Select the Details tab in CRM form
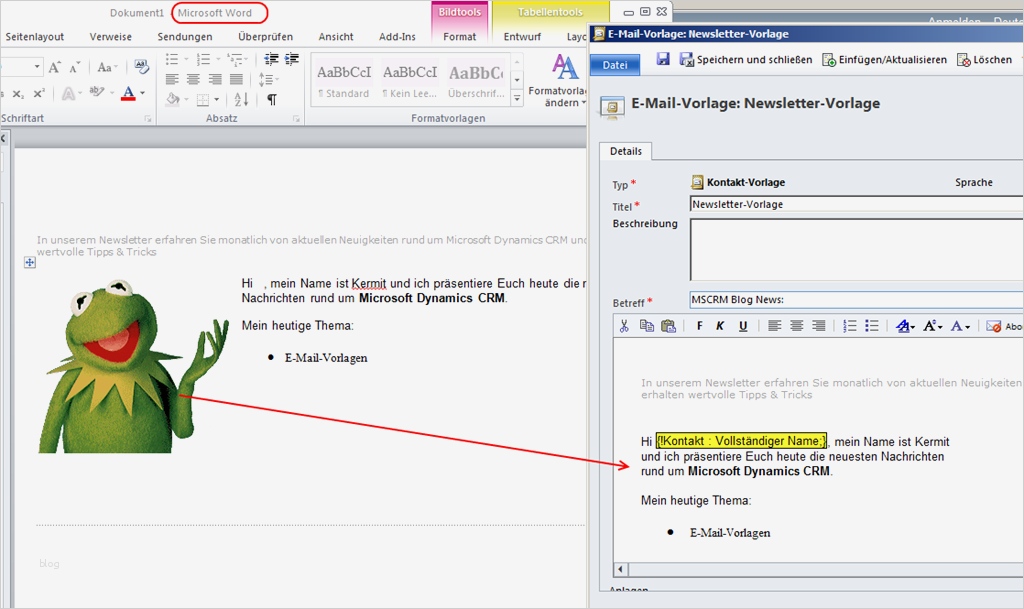 click(626, 151)
